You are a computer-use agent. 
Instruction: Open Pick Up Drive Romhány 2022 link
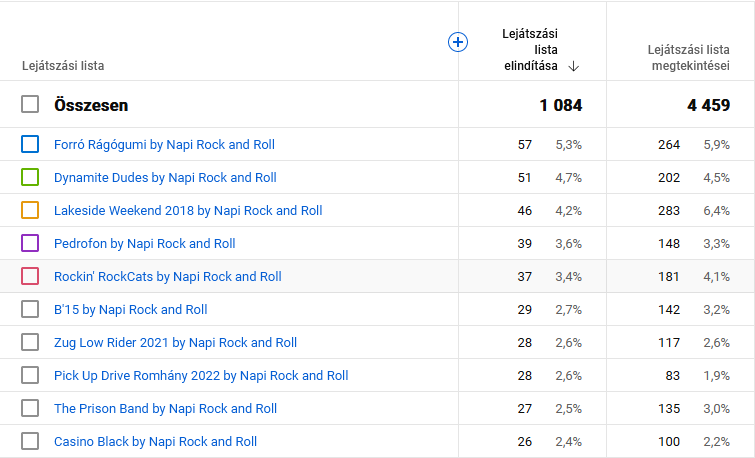(201, 375)
